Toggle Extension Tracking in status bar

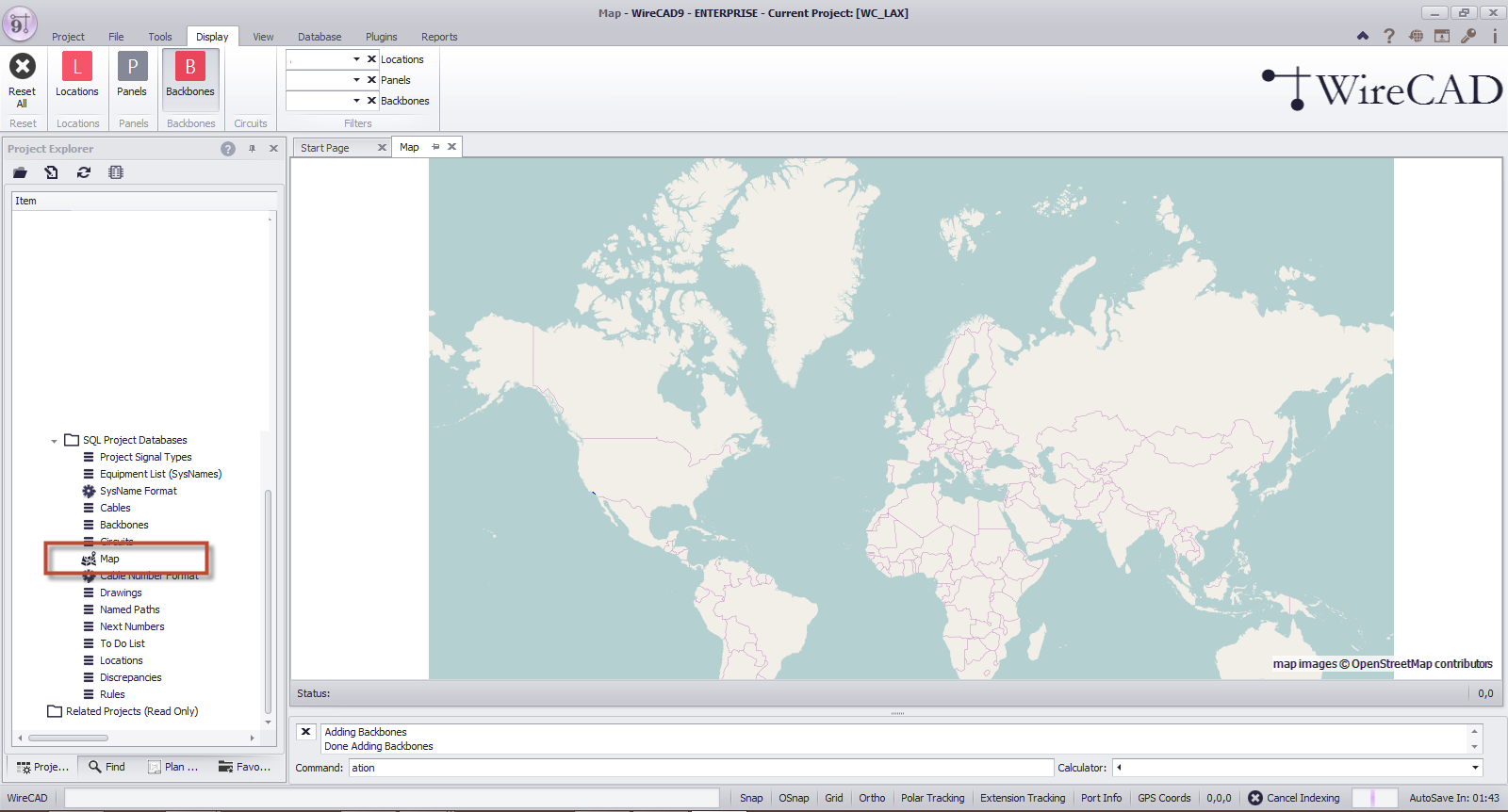click(x=1023, y=798)
